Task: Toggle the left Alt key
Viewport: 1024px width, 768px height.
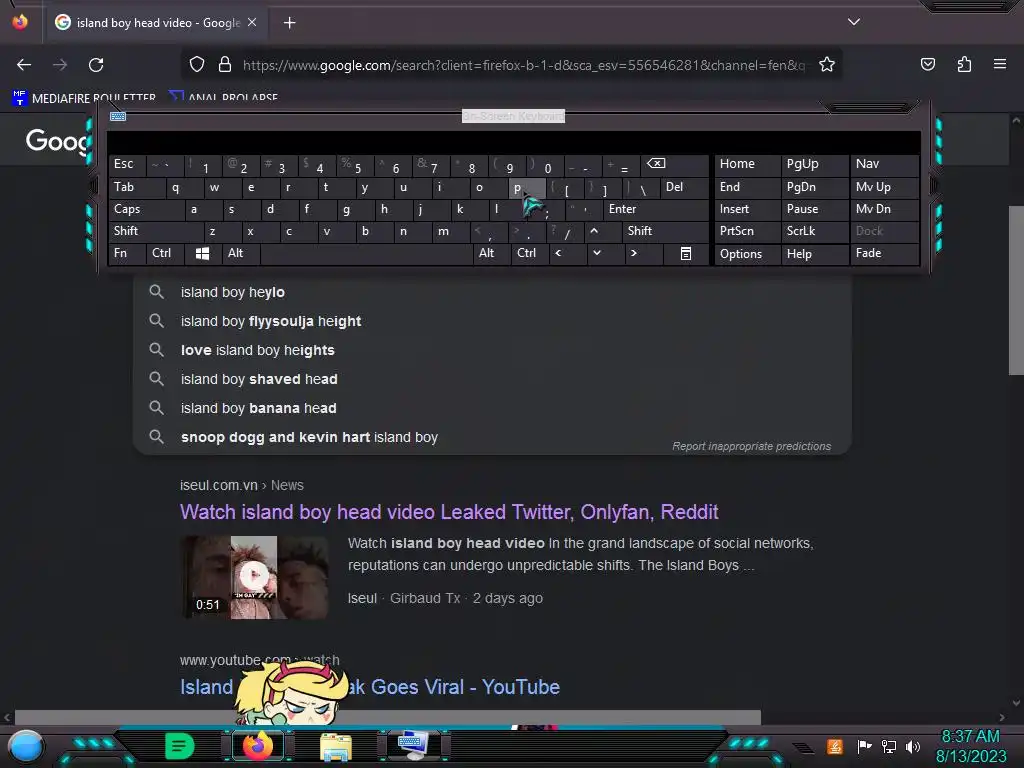Action: coord(241,253)
